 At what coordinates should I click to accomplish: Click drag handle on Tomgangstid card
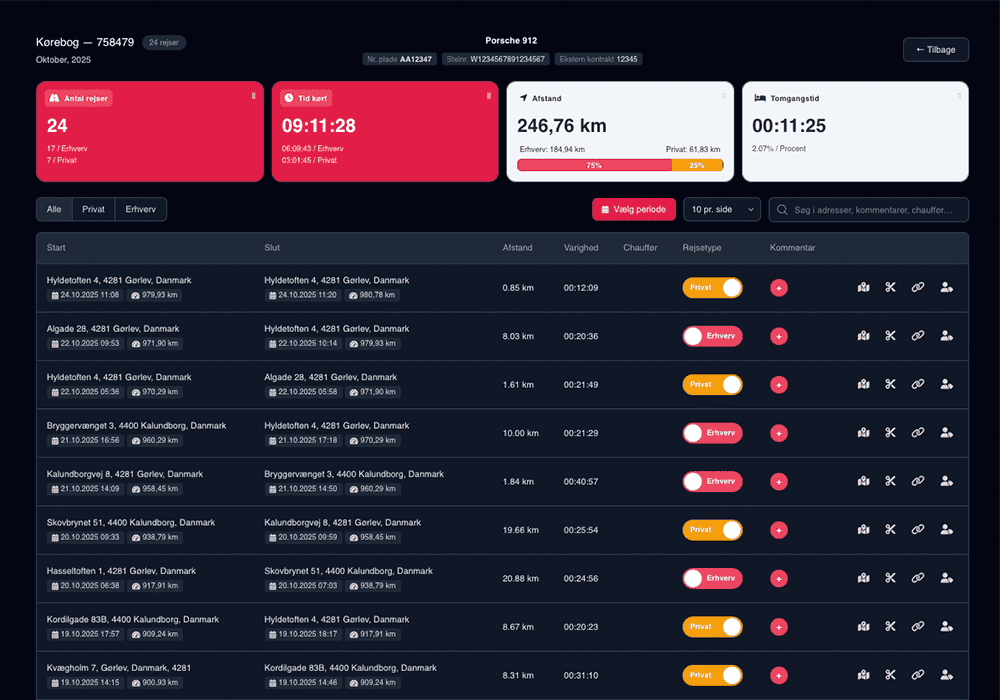click(x=959, y=96)
